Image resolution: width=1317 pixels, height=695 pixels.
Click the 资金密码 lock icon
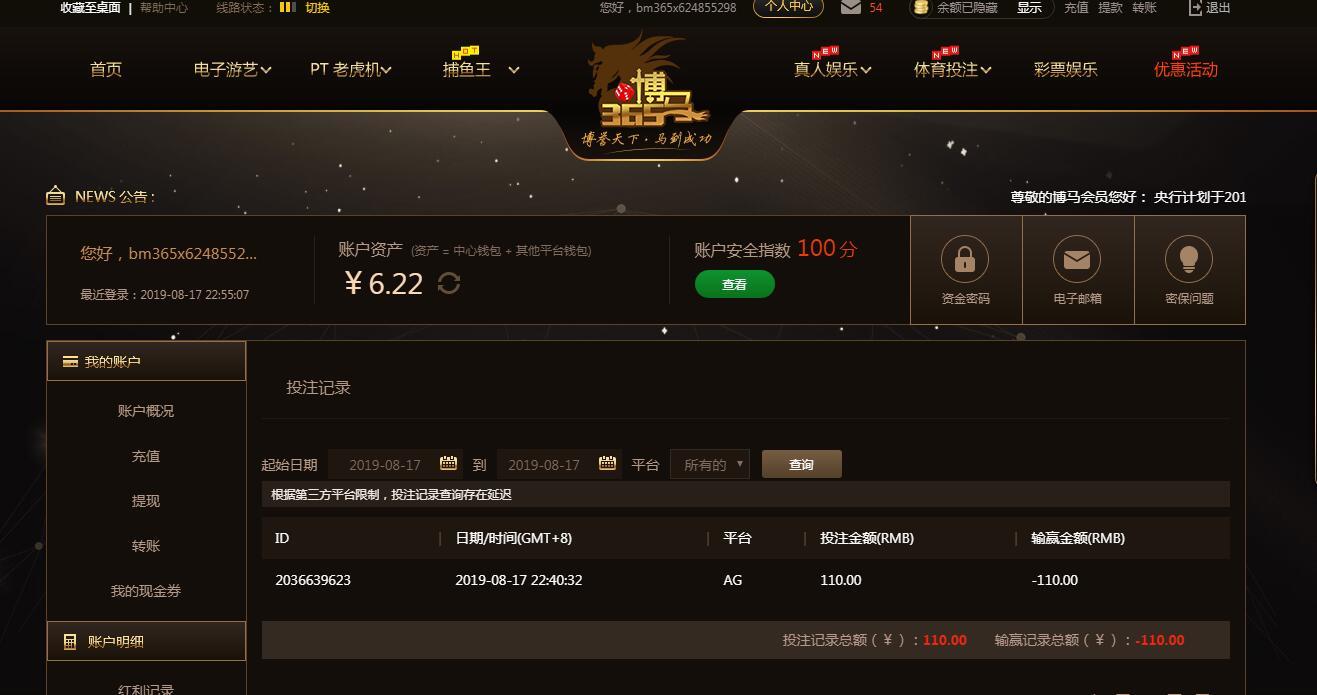pyautogui.click(x=965, y=260)
